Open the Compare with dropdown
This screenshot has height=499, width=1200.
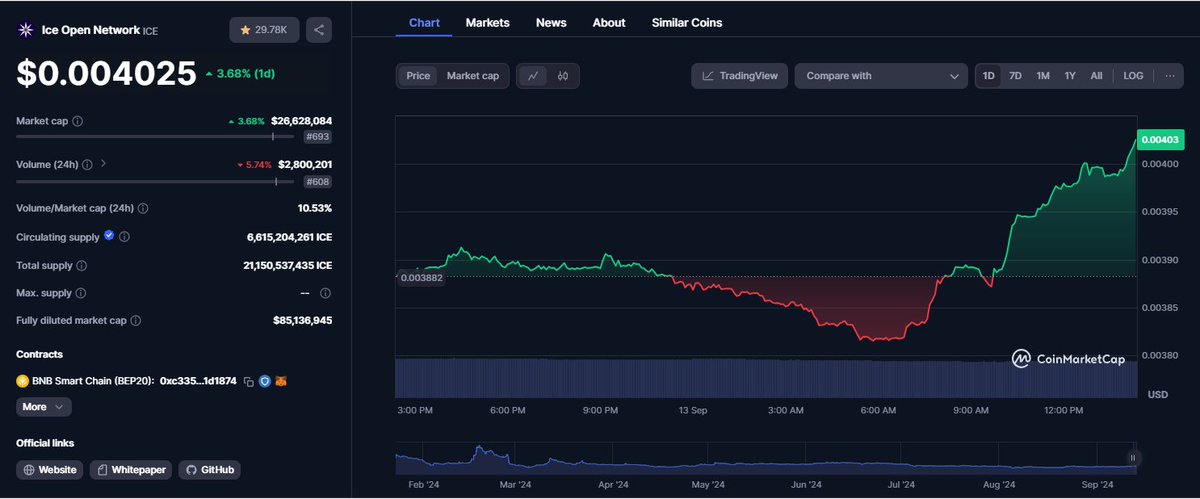[881, 76]
